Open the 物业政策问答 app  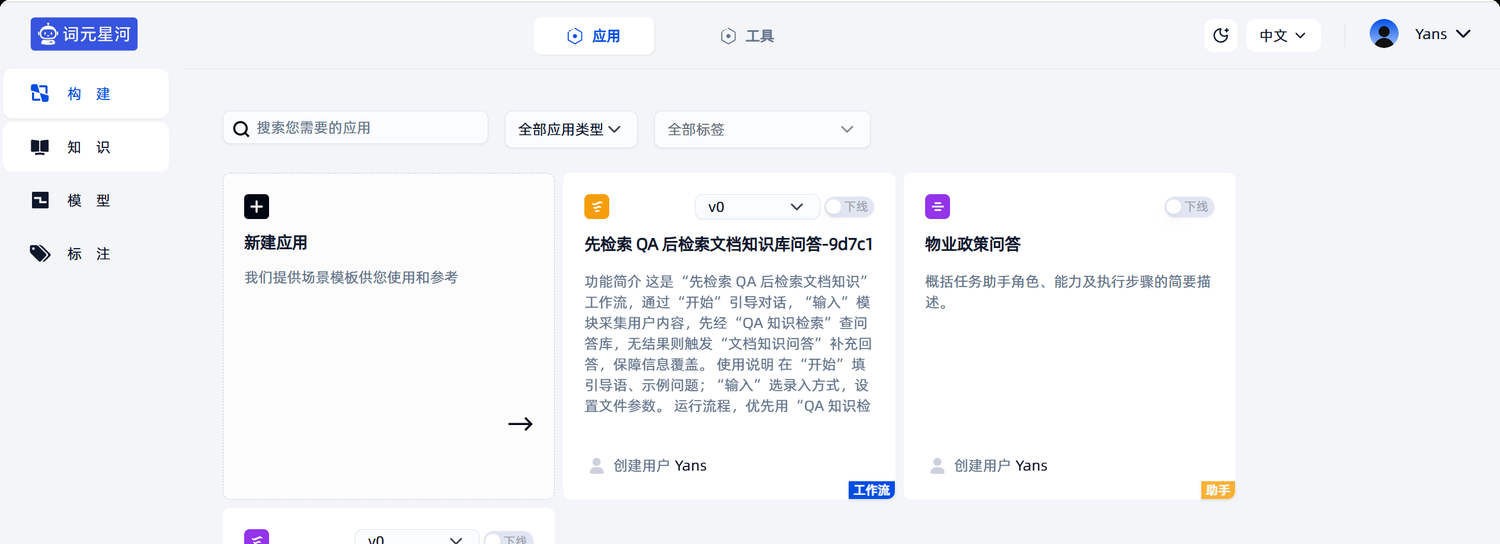click(x=973, y=244)
